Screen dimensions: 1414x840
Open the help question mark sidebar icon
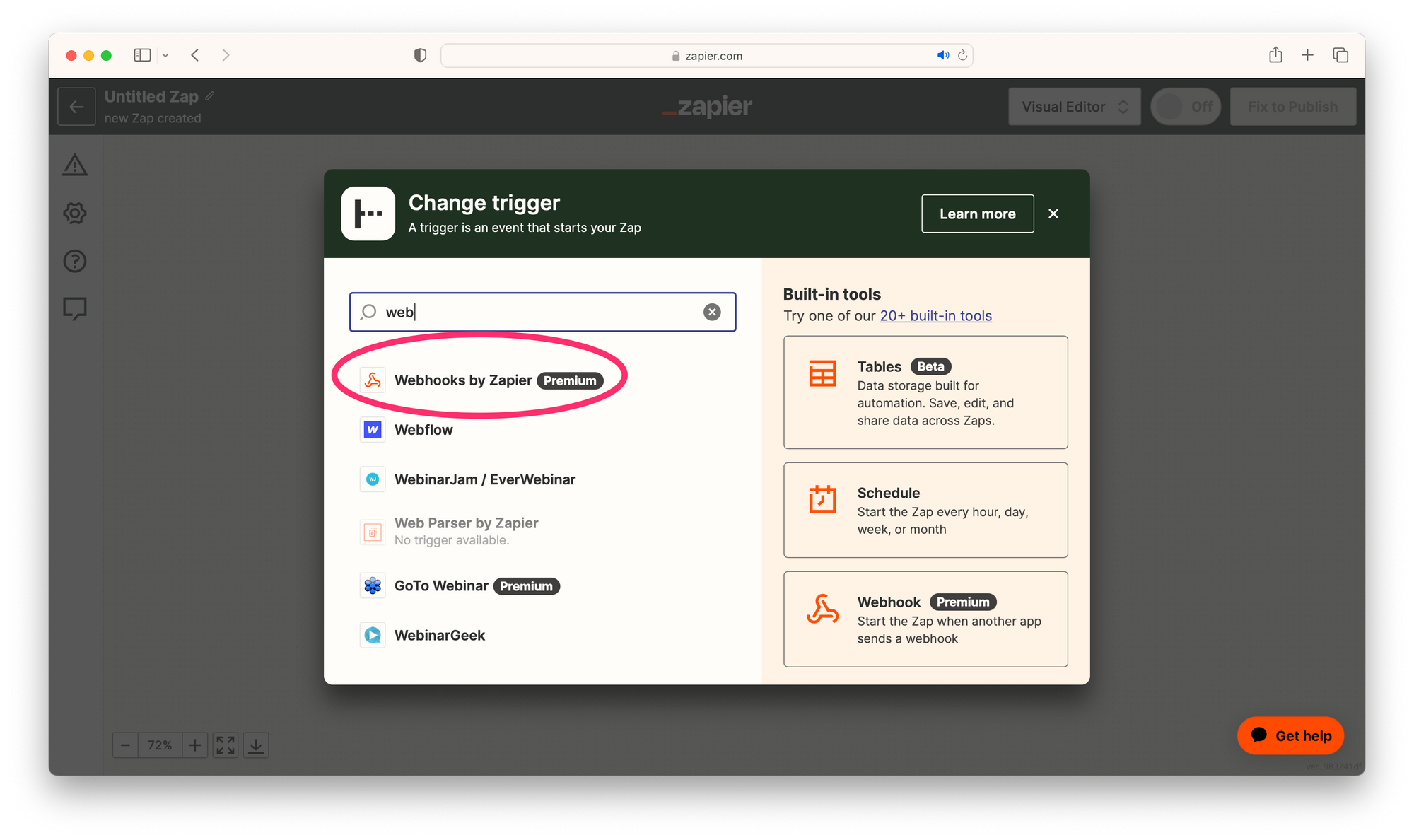[x=75, y=261]
